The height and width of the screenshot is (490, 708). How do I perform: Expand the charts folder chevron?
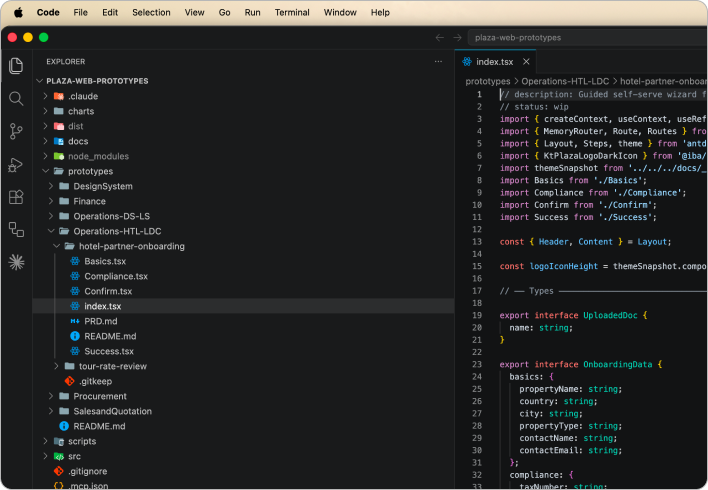(x=45, y=111)
